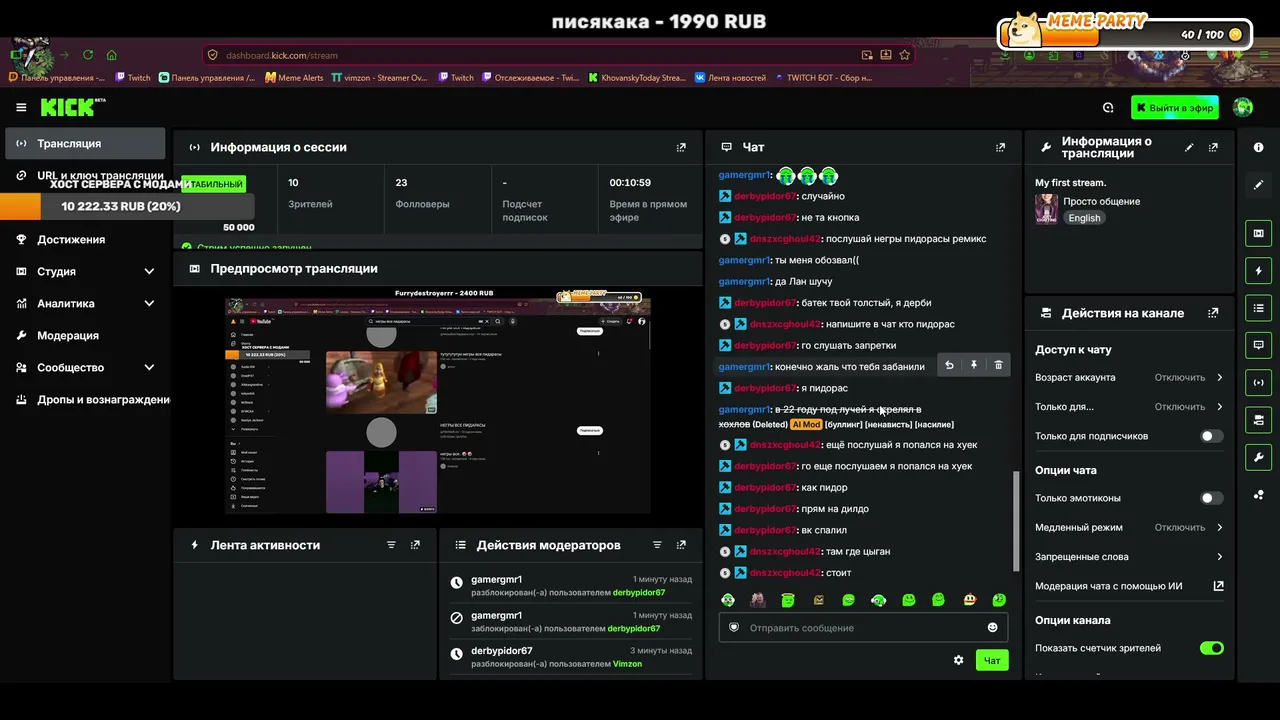Open Возраст аккаунта options
The image size is (1280, 720).
(x=1129, y=377)
